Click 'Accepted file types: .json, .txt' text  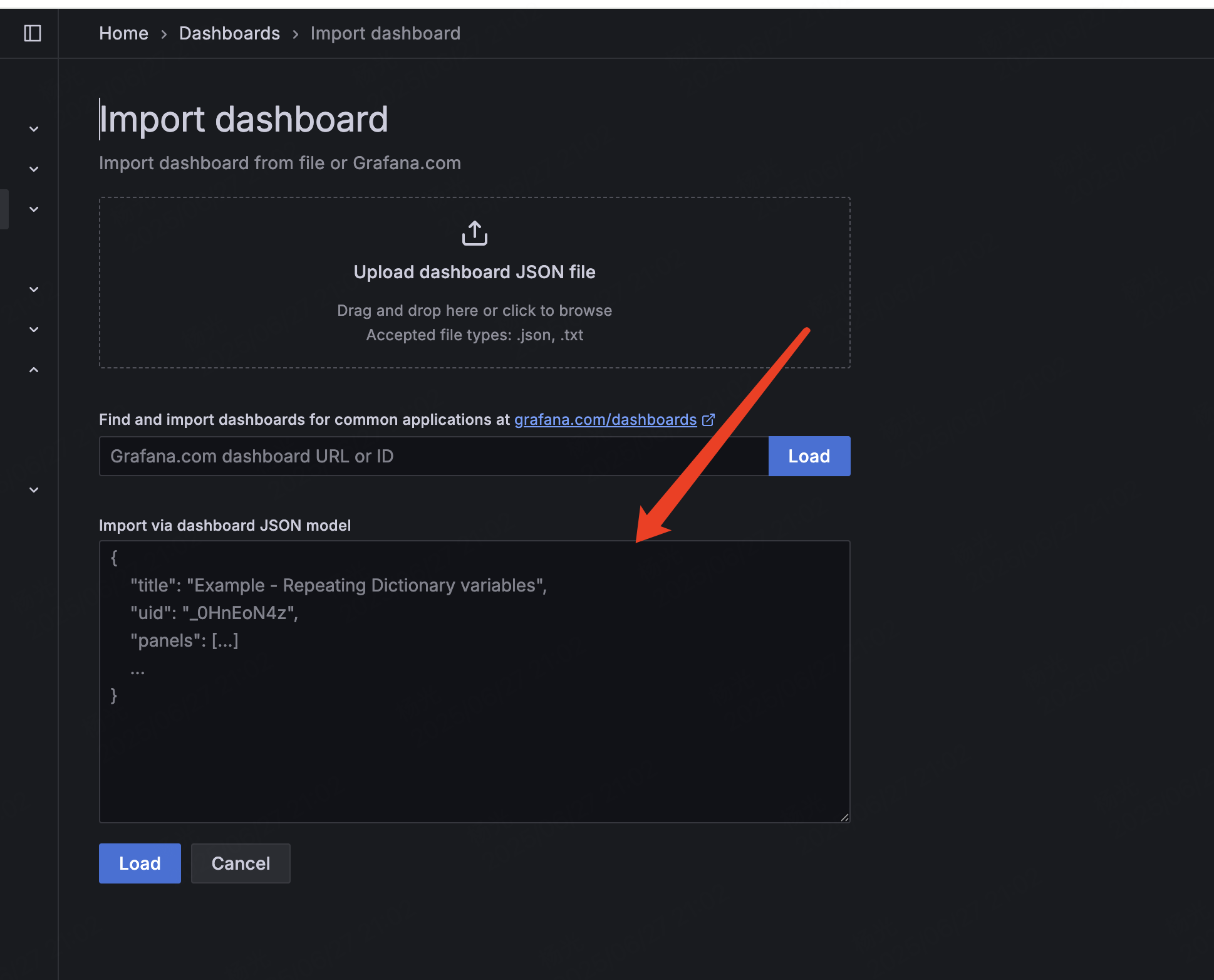475,335
